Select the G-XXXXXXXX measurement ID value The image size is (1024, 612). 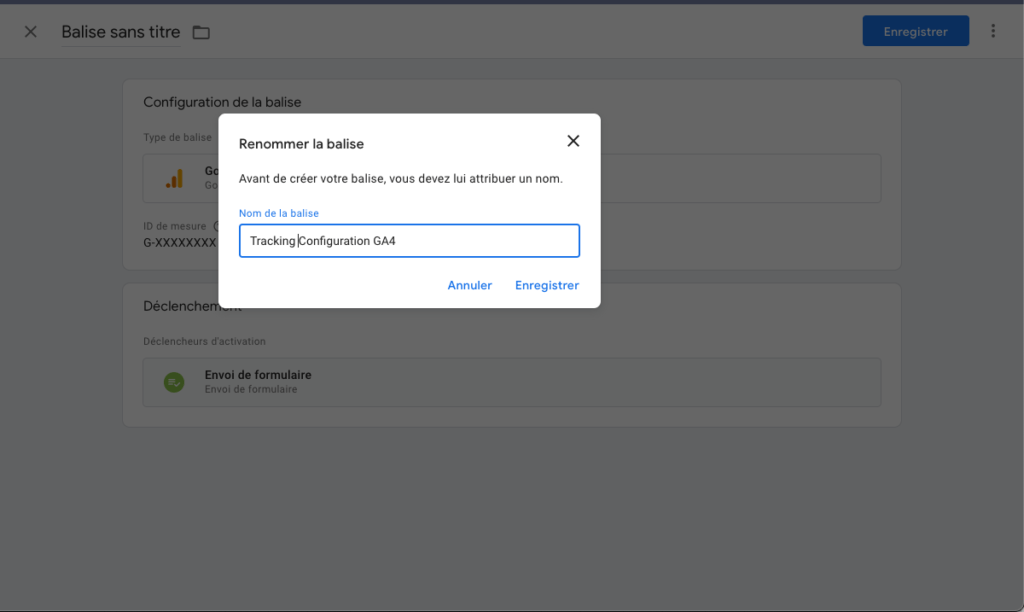pyautogui.click(x=180, y=242)
